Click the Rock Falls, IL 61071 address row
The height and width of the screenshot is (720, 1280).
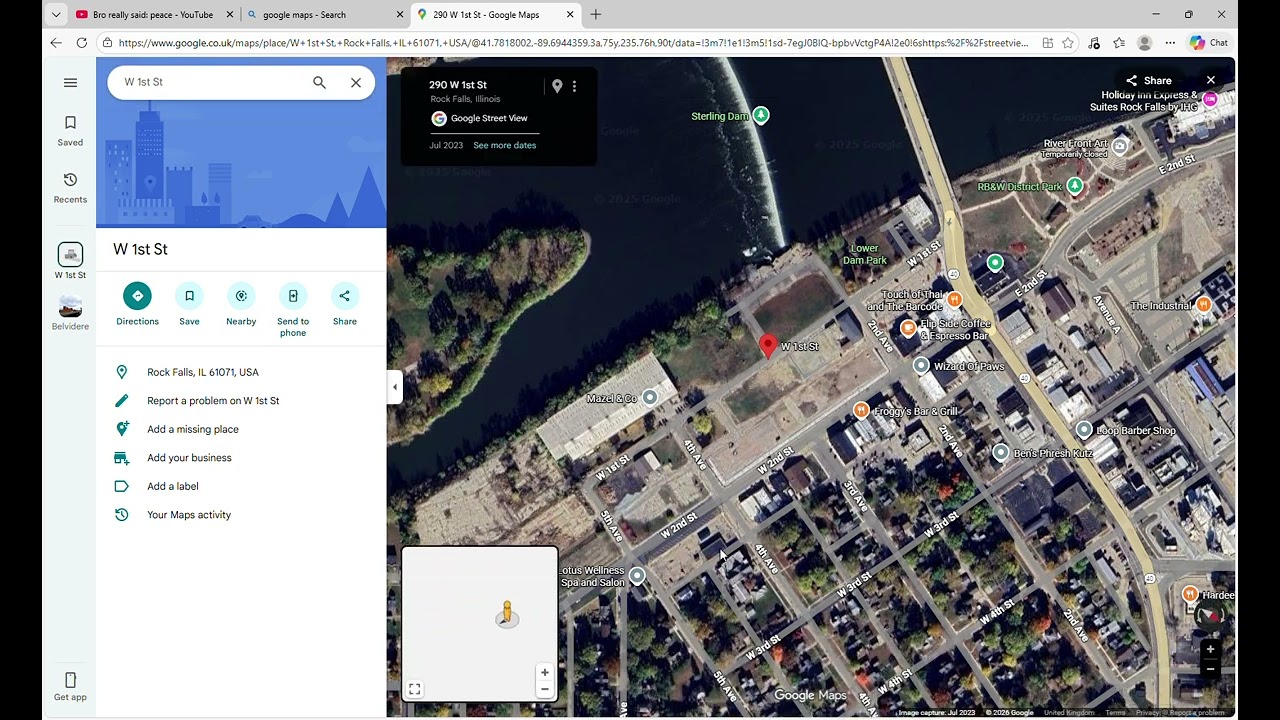point(241,372)
